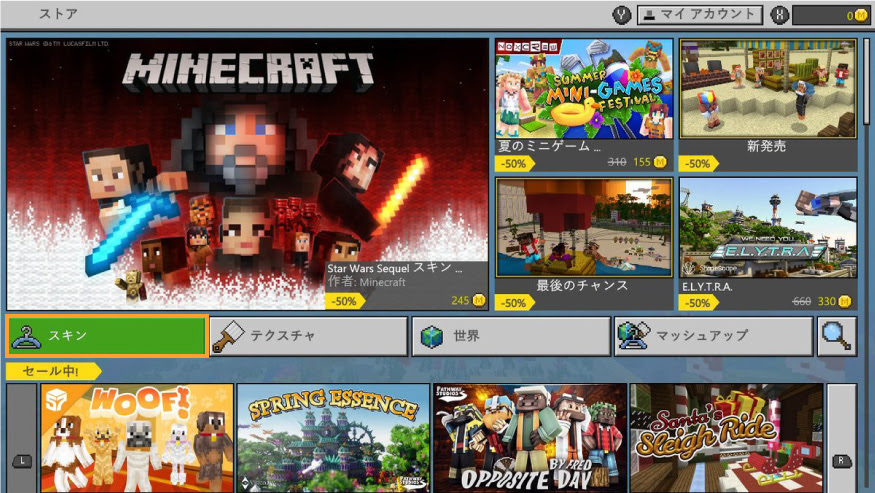The width and height of the screenshot is (875, 493).
Task: Click the -50% tag on 最後のチャンス tile
Action: pos(515,303)
